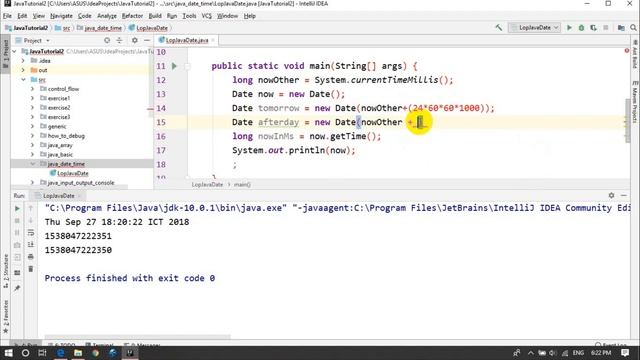Click the Run panel up-arrow icon
640x360 pixels.
click(31, 209)
